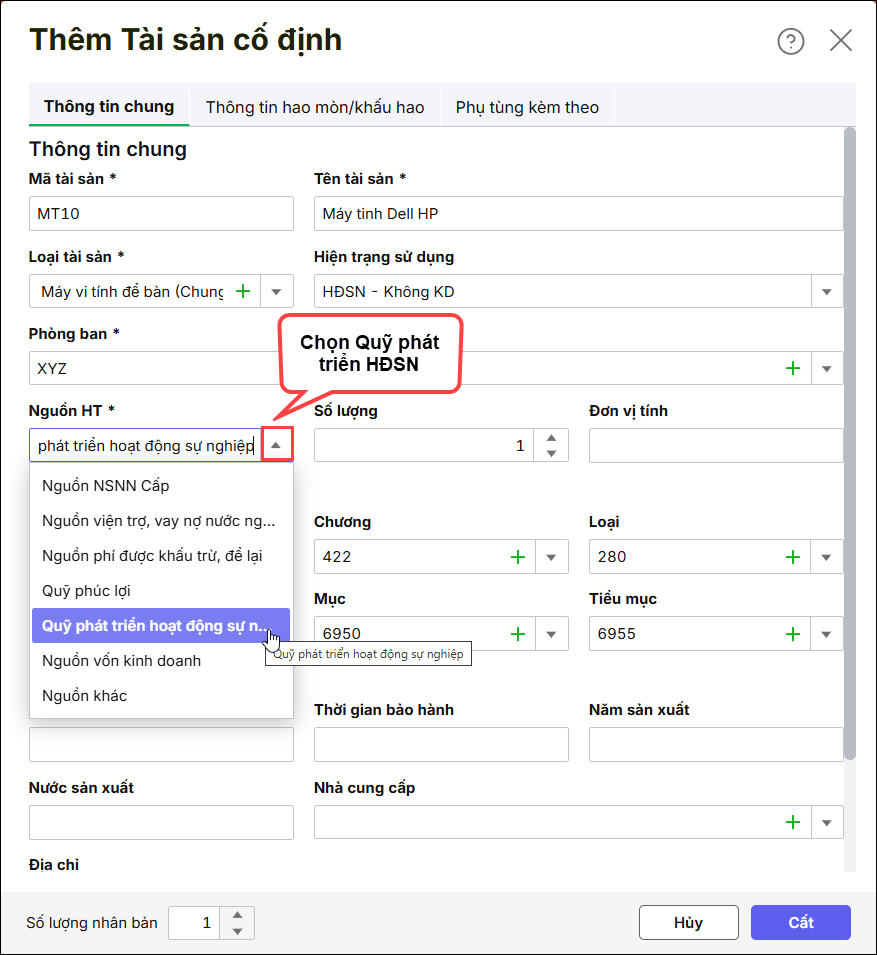Choose Nguồn vốn kinh doanh option
The width and height of the screenshot is (877, 955).
pos(121,661)
